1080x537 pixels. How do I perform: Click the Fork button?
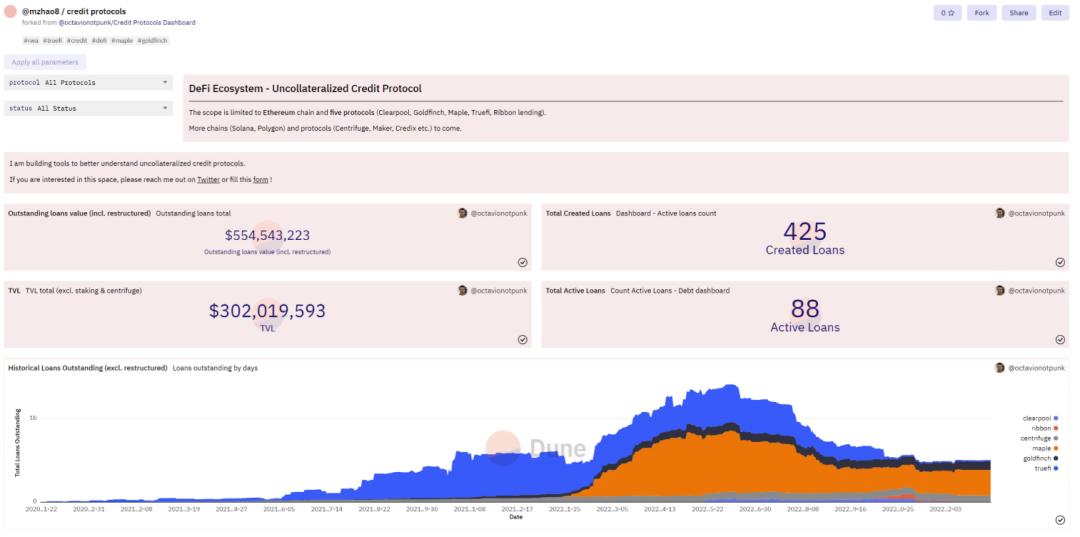[x=981, y=12]
